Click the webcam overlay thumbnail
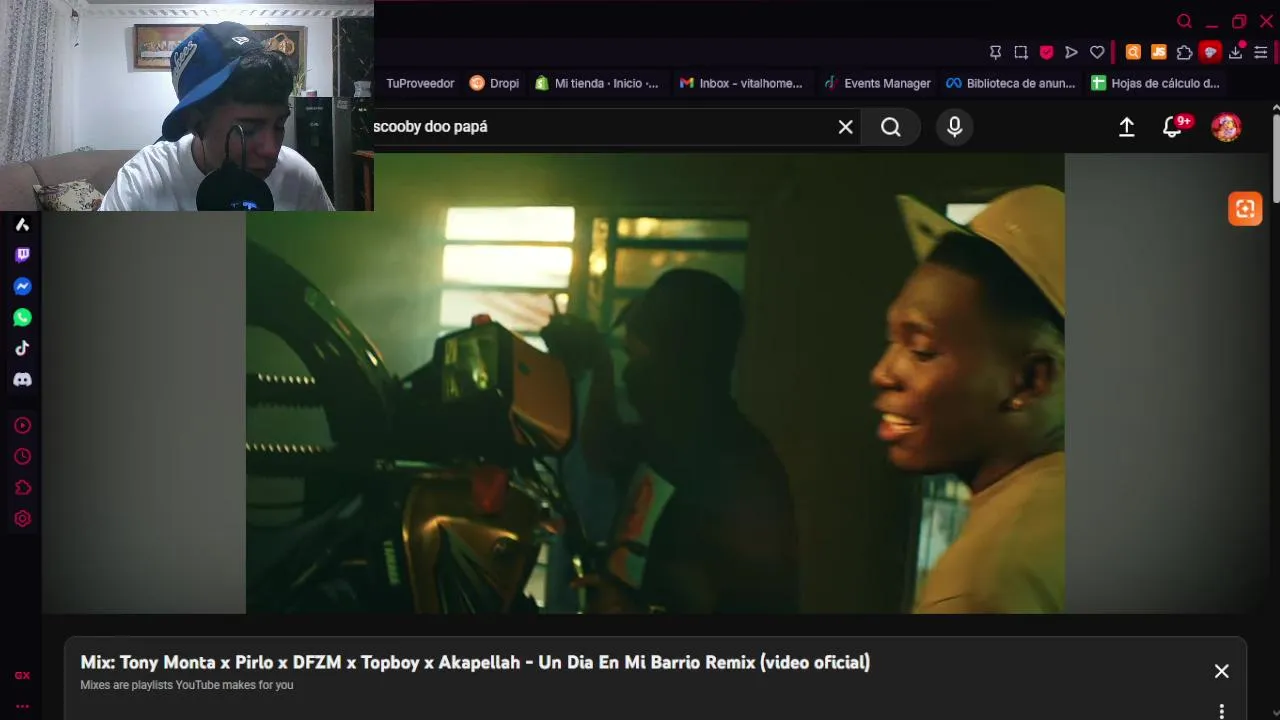 (187, 105)
